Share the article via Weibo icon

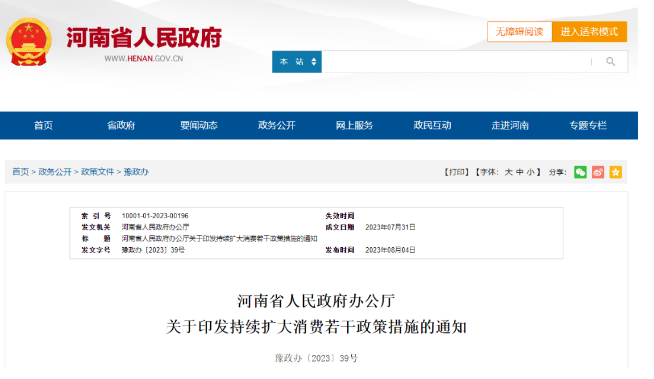coord(598,172)
